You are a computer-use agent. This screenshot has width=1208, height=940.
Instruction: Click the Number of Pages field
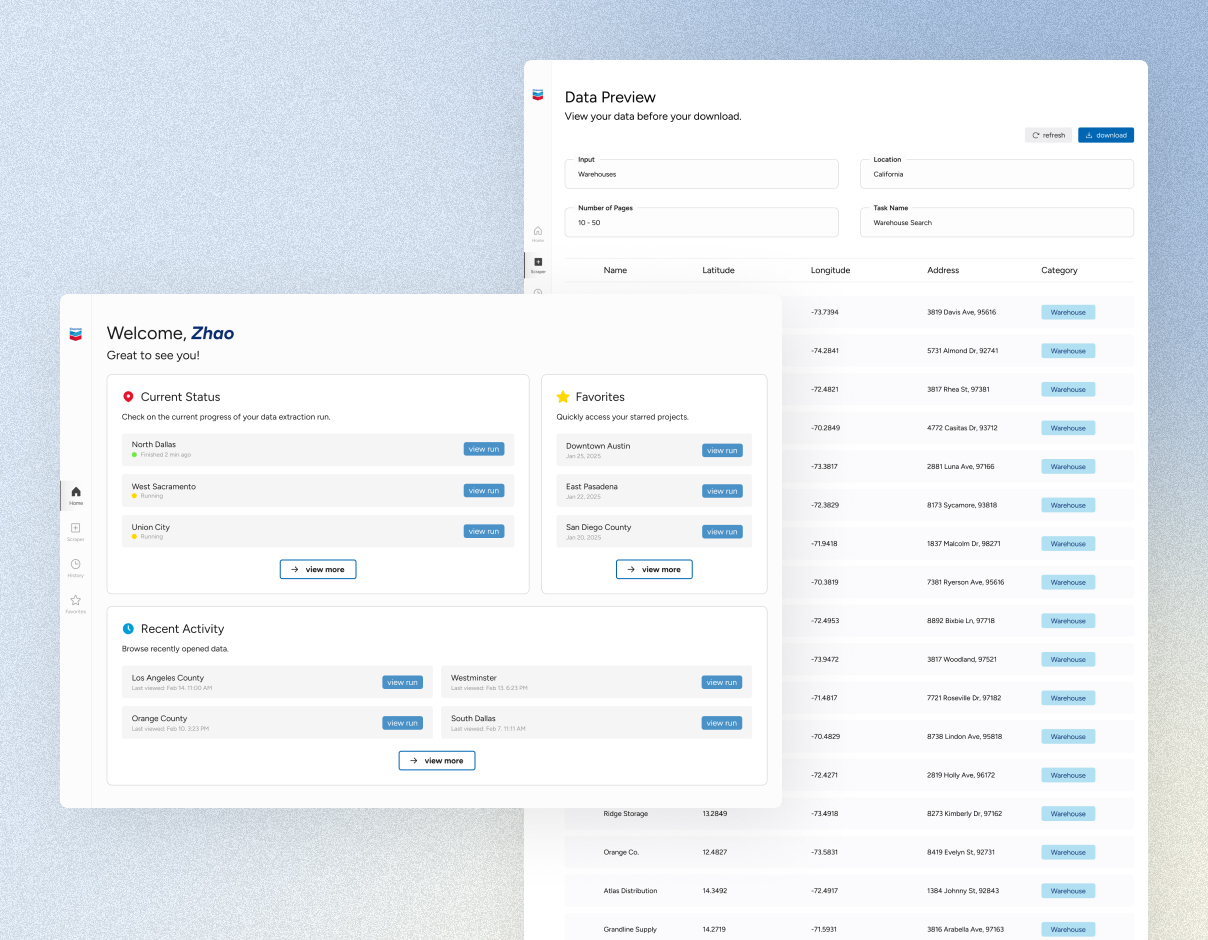click(701, 222)
